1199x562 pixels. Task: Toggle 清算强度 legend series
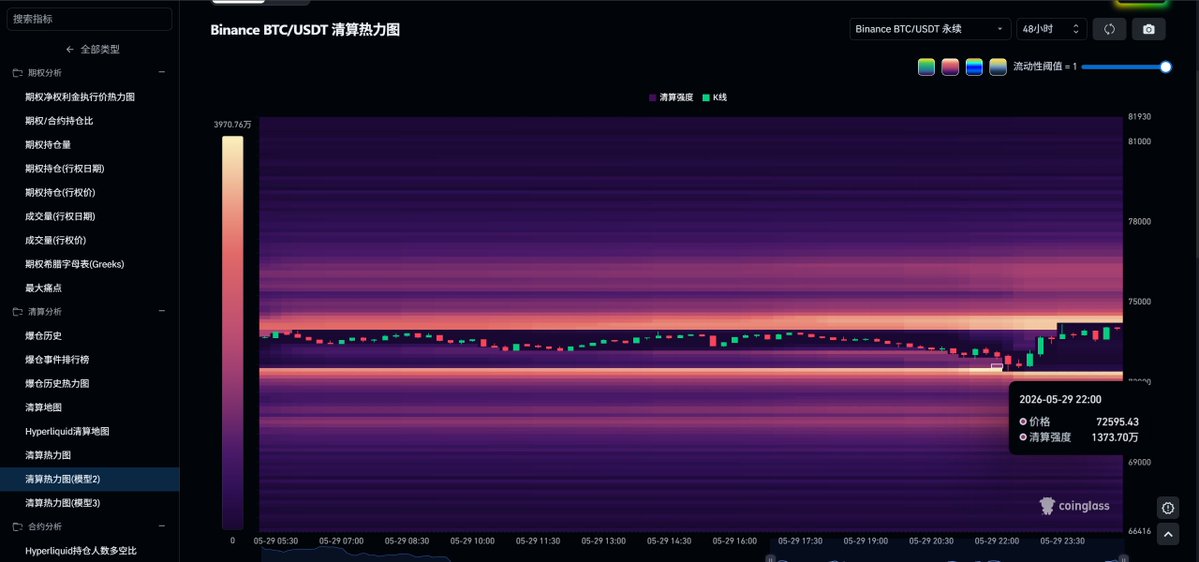tap(671, 98)
